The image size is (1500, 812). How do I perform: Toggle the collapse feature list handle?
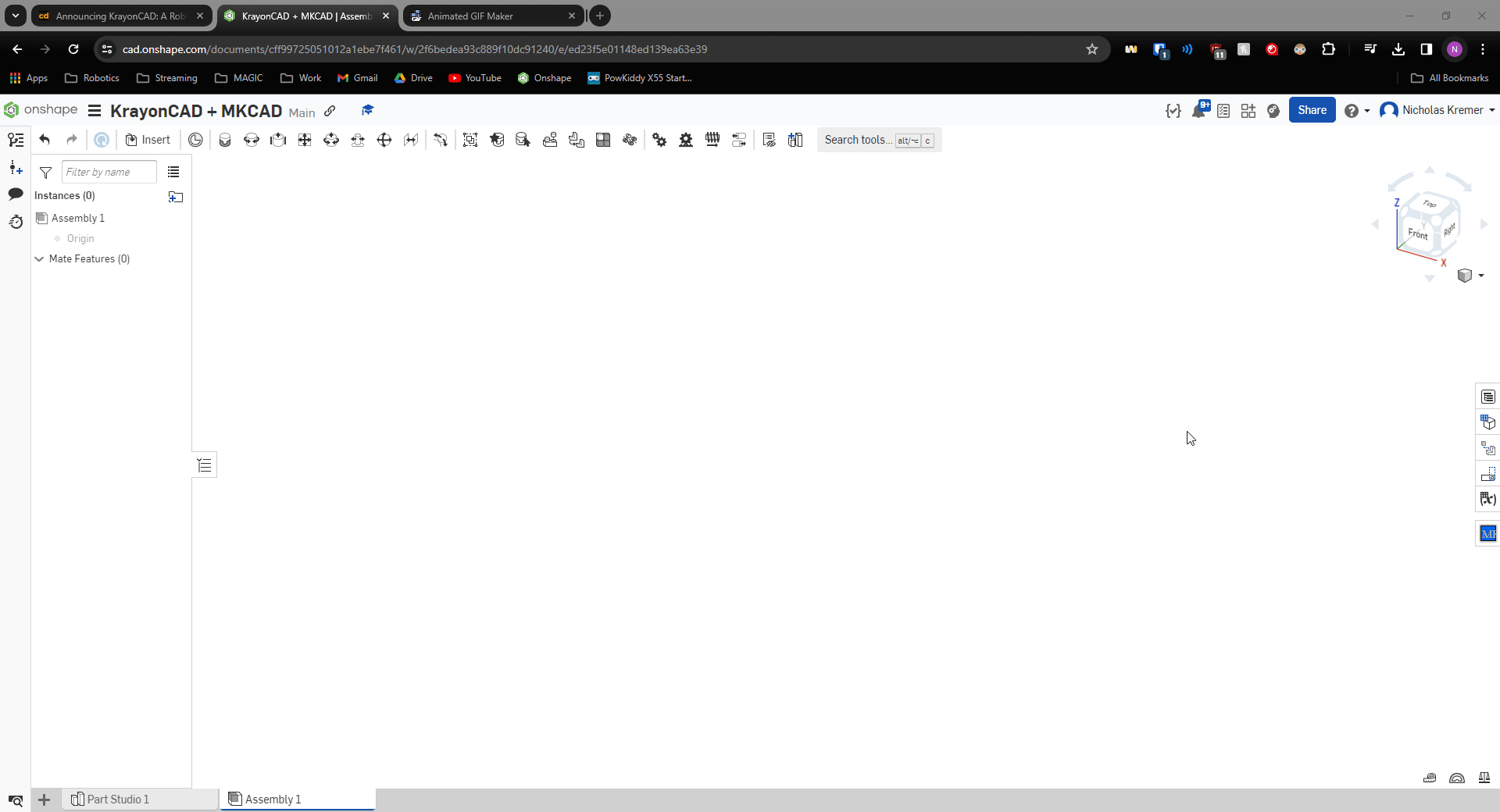tap(205, 465)
